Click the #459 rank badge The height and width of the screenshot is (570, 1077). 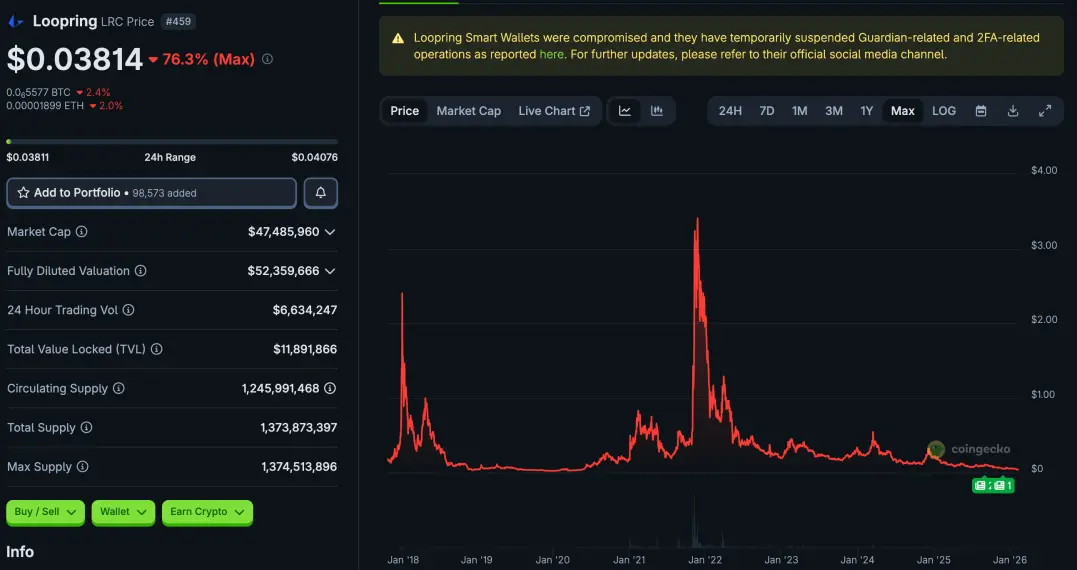point(178,21)
